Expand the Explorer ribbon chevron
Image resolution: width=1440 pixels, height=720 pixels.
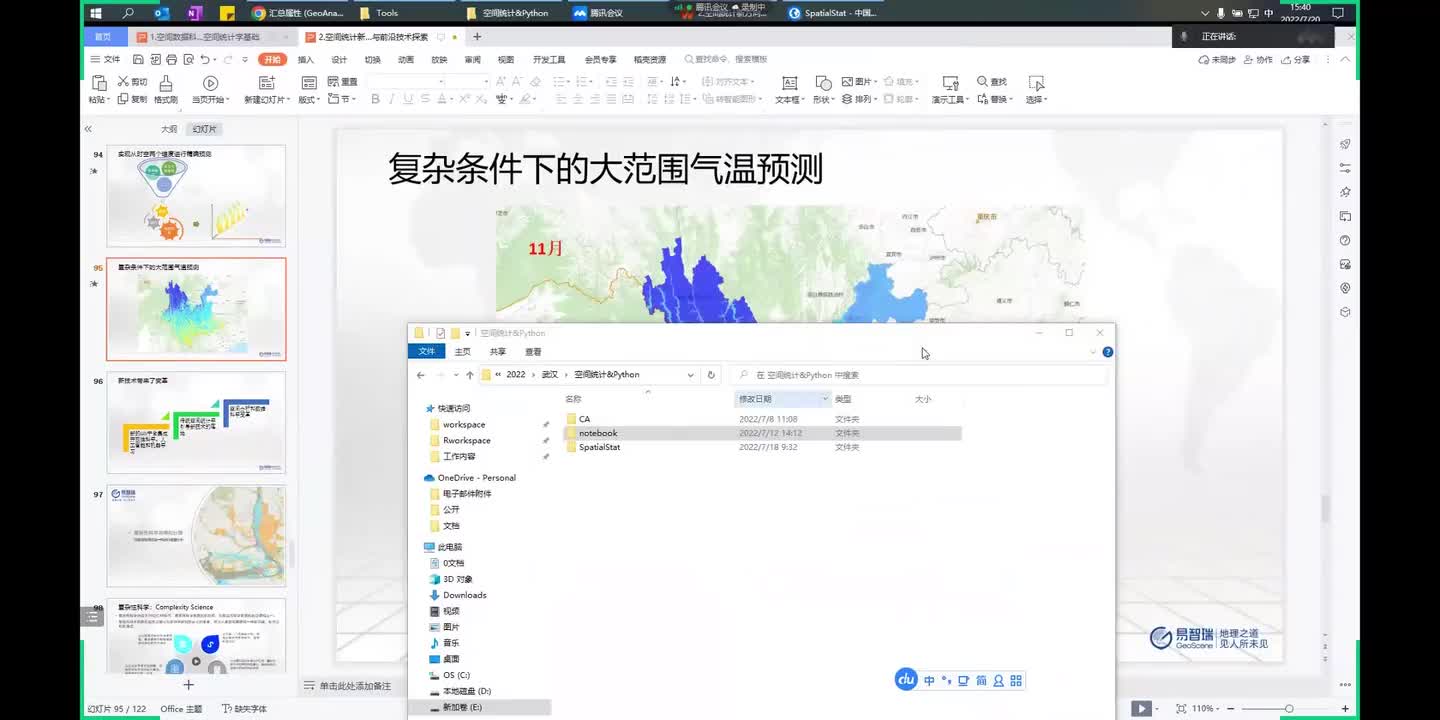(1092, 352)
